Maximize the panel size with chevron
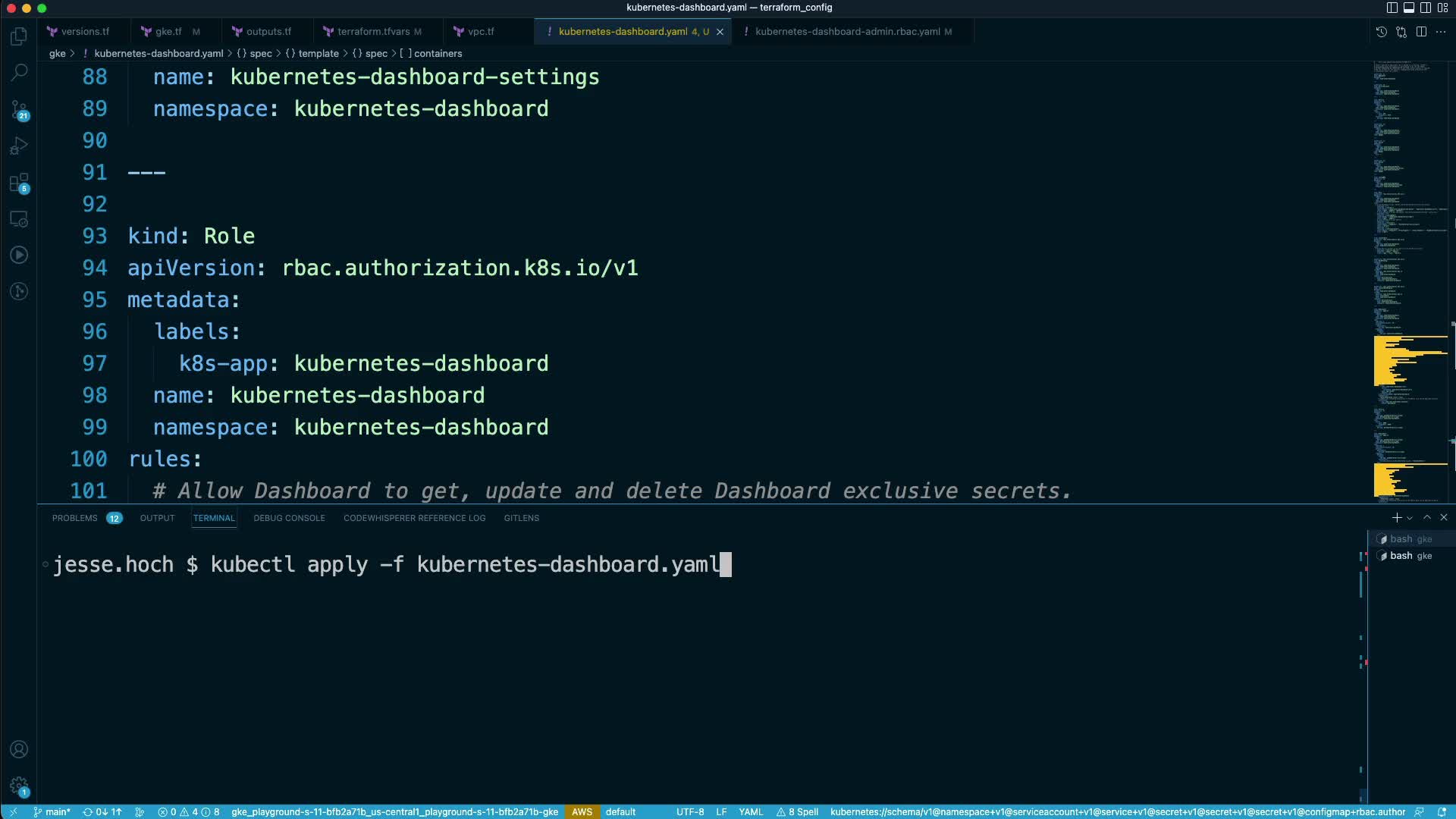Screen dimensions: 1456x819 (x=1427, y=517)
